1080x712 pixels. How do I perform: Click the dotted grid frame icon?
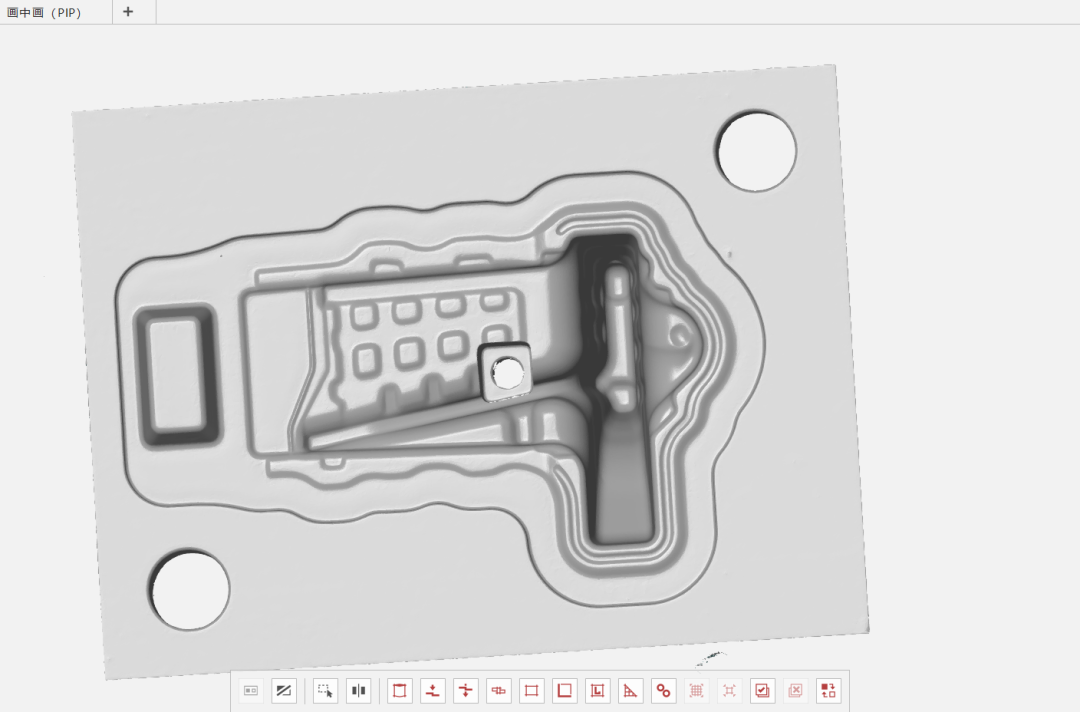coord(696,691)
